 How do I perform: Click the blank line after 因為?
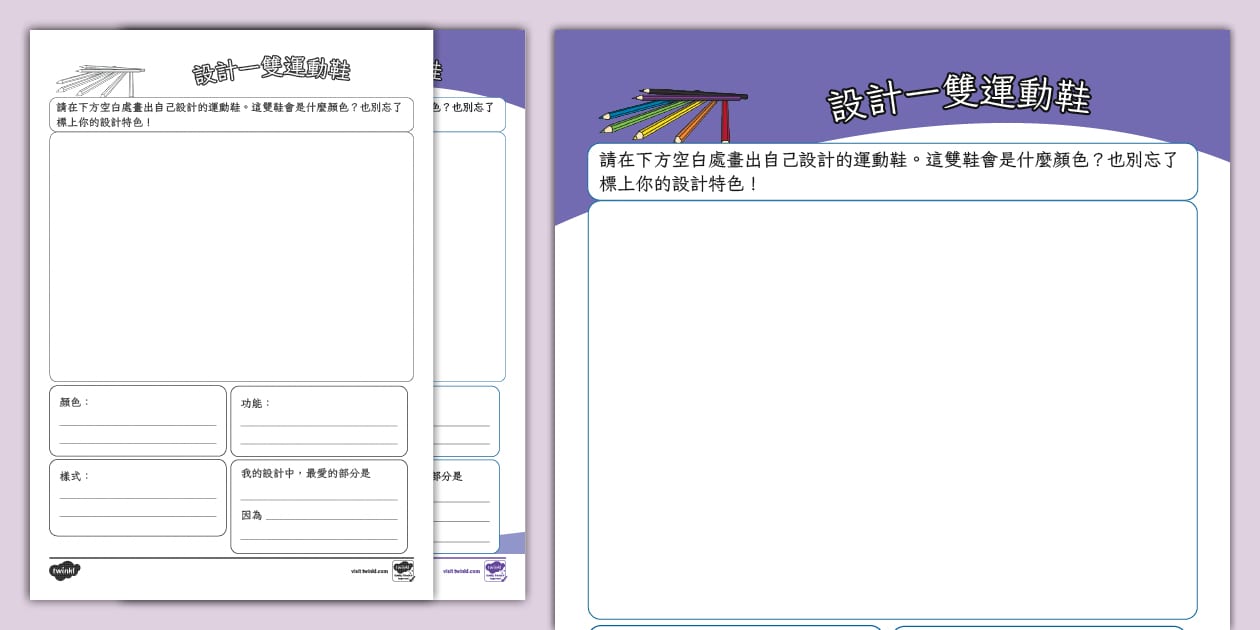(x=331, y=516)
